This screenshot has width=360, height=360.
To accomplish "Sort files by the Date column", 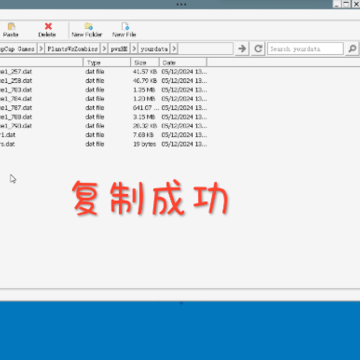I will click(183, 62).
